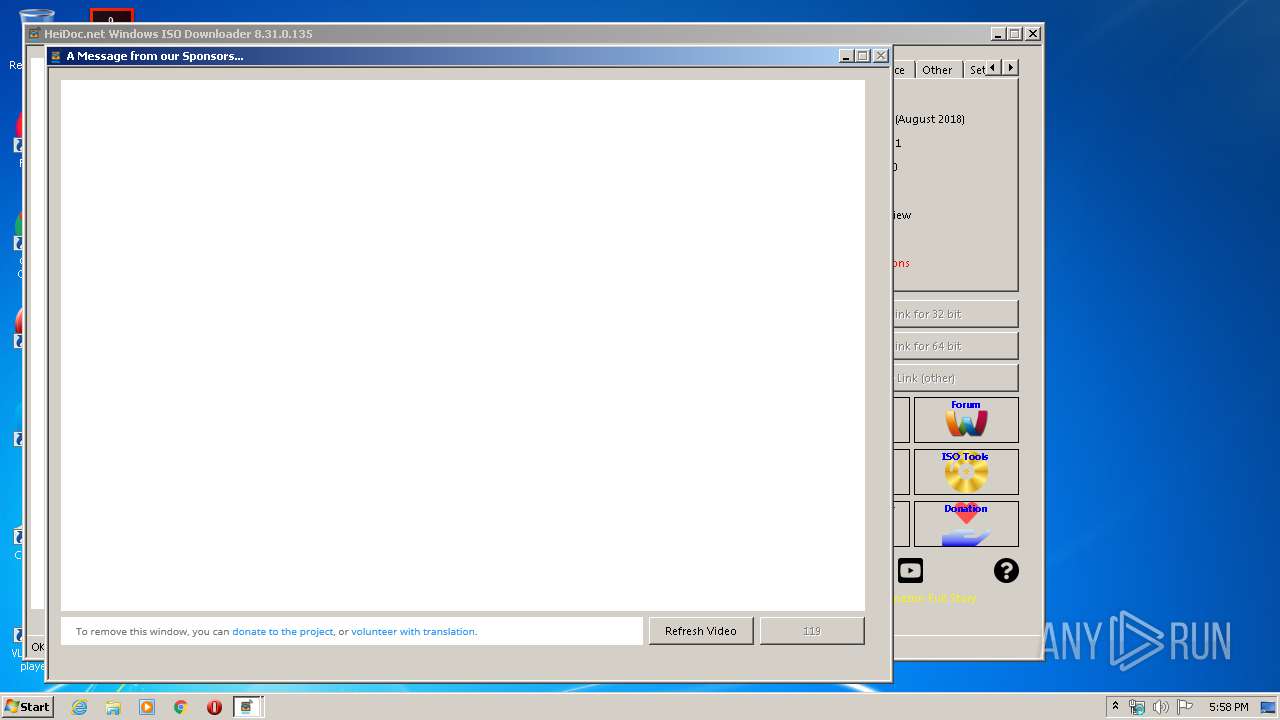Screen dimensions: 1280x720
Task: Close the Message from our Sponsors window
Action: click(x=881, y=56)
